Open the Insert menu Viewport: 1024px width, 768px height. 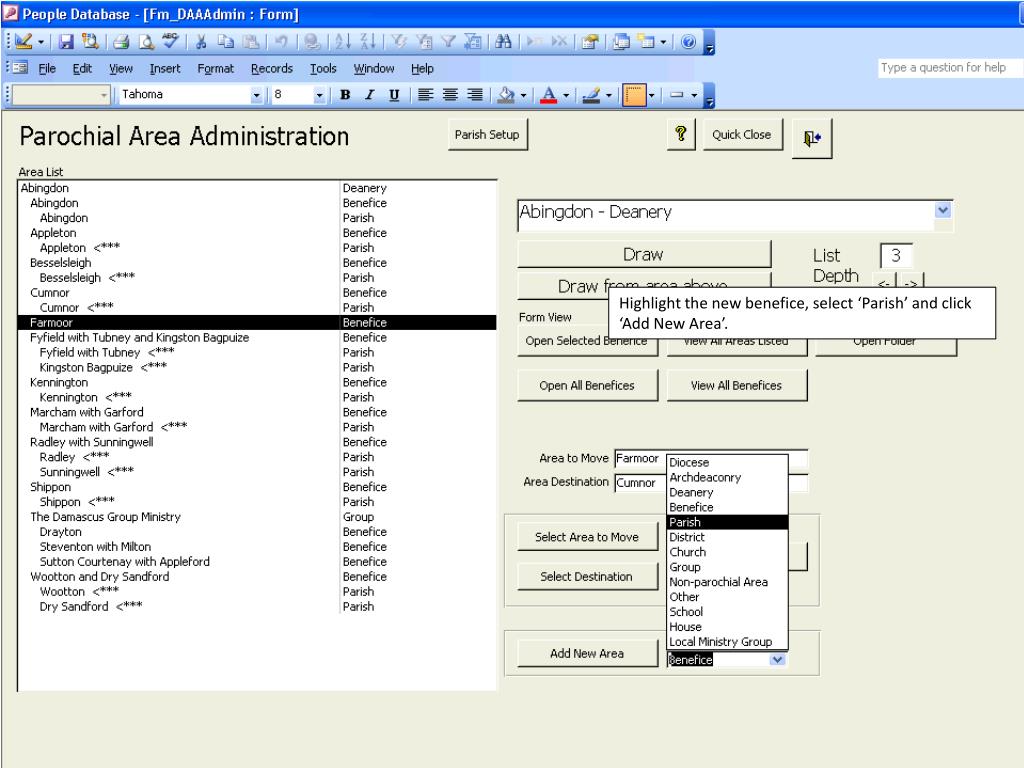(x=165, y=69)
